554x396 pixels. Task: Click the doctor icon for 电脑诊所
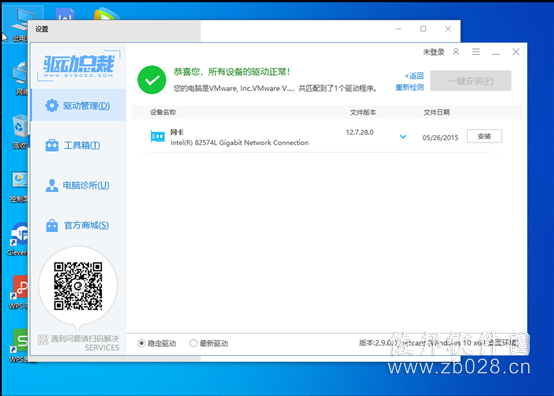52,185
